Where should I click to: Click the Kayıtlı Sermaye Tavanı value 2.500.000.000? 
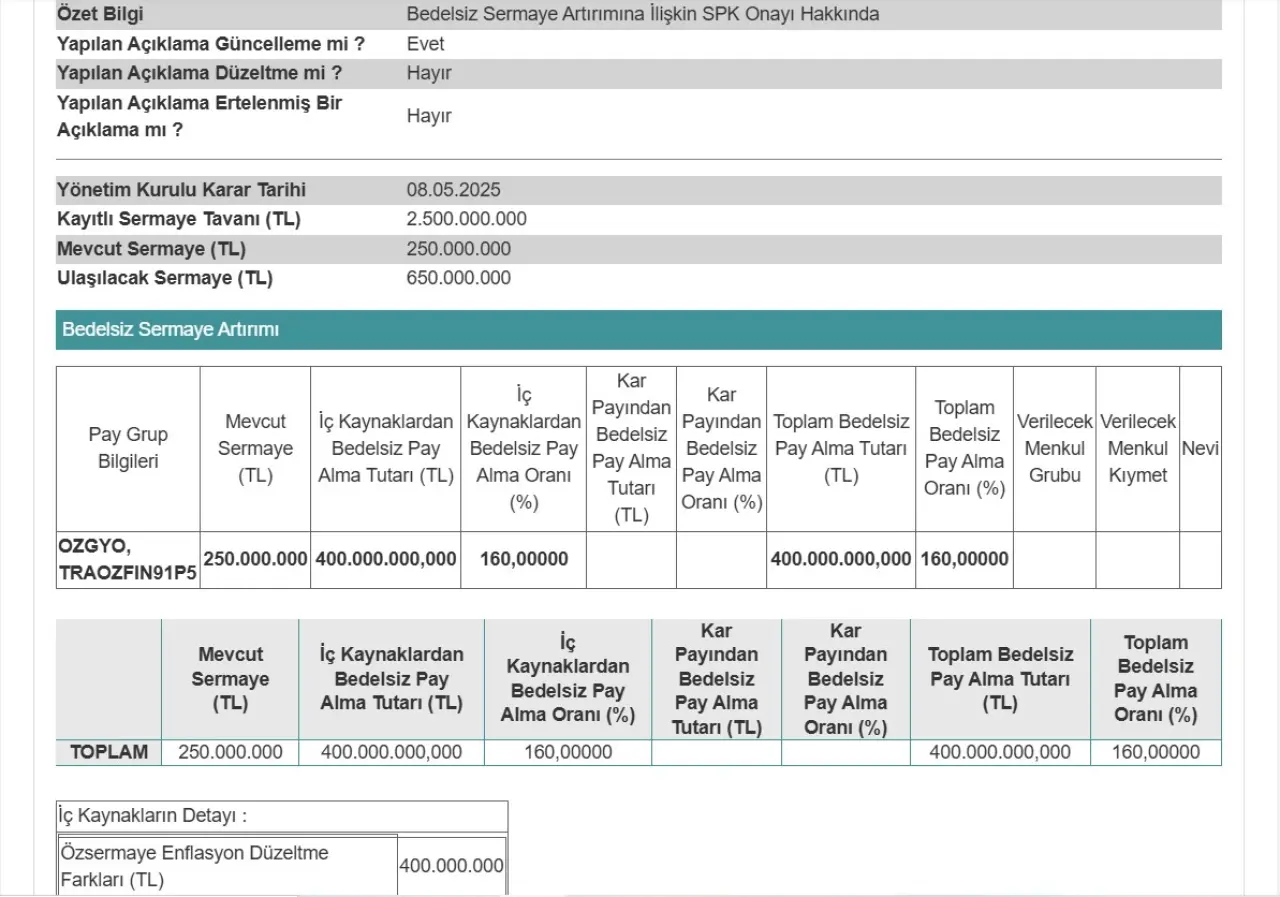(466, 219)
